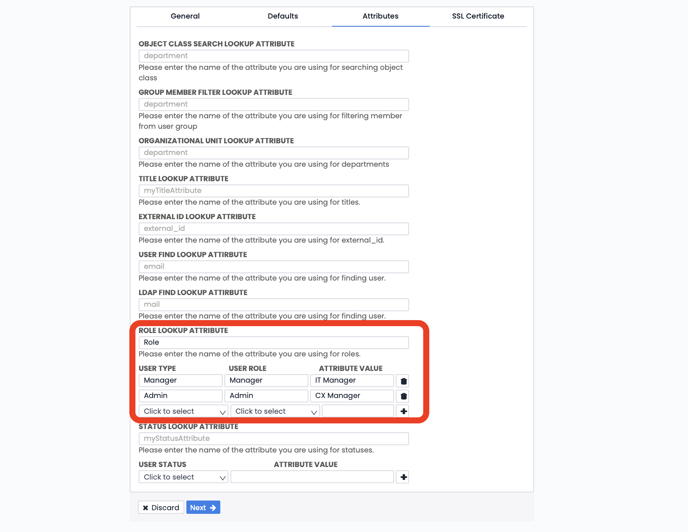Open the Defaults tab
Viewport: 688px width, 532px height.
(283, 16)
